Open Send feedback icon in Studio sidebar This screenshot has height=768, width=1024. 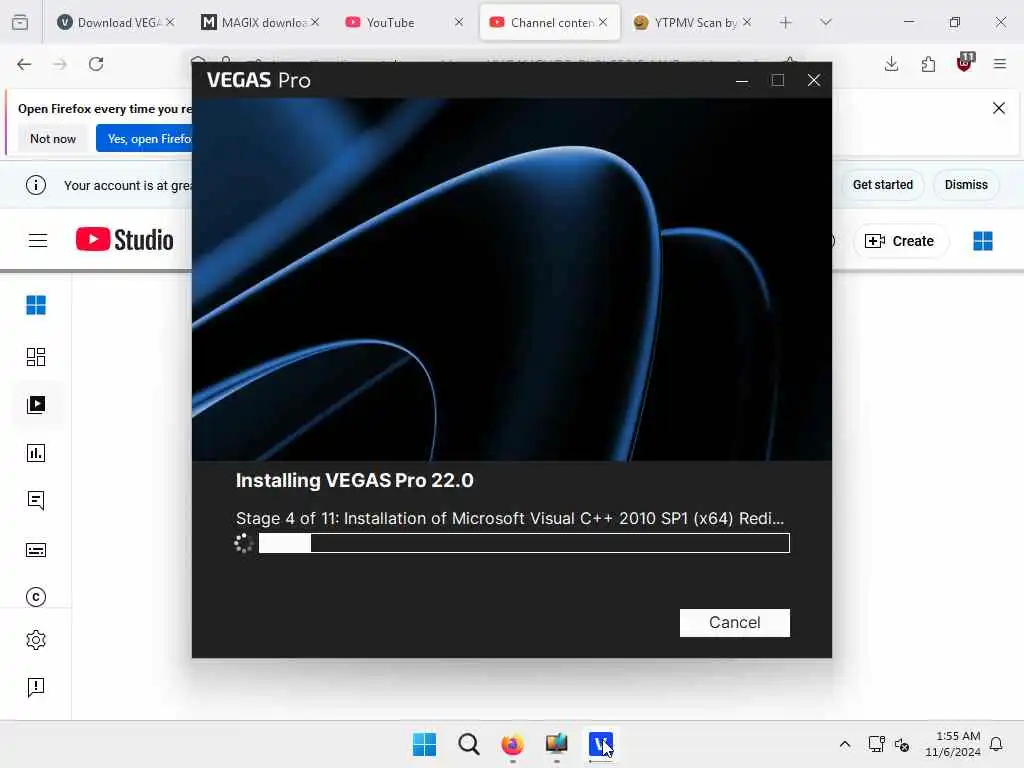[36, 687]
